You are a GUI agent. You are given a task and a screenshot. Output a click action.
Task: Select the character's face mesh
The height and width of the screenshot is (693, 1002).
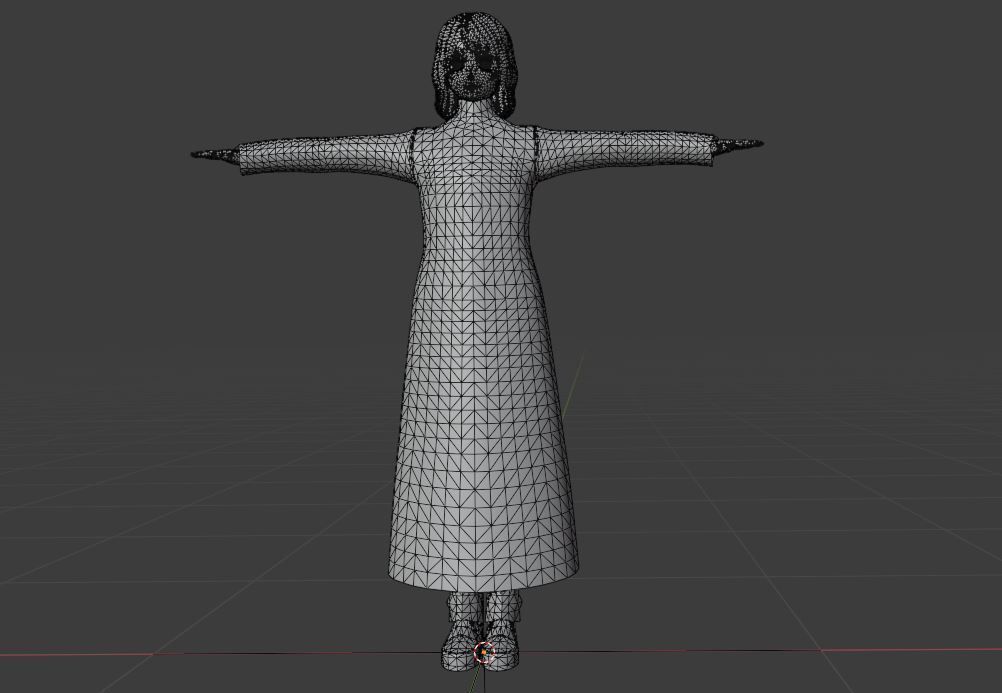474,75
